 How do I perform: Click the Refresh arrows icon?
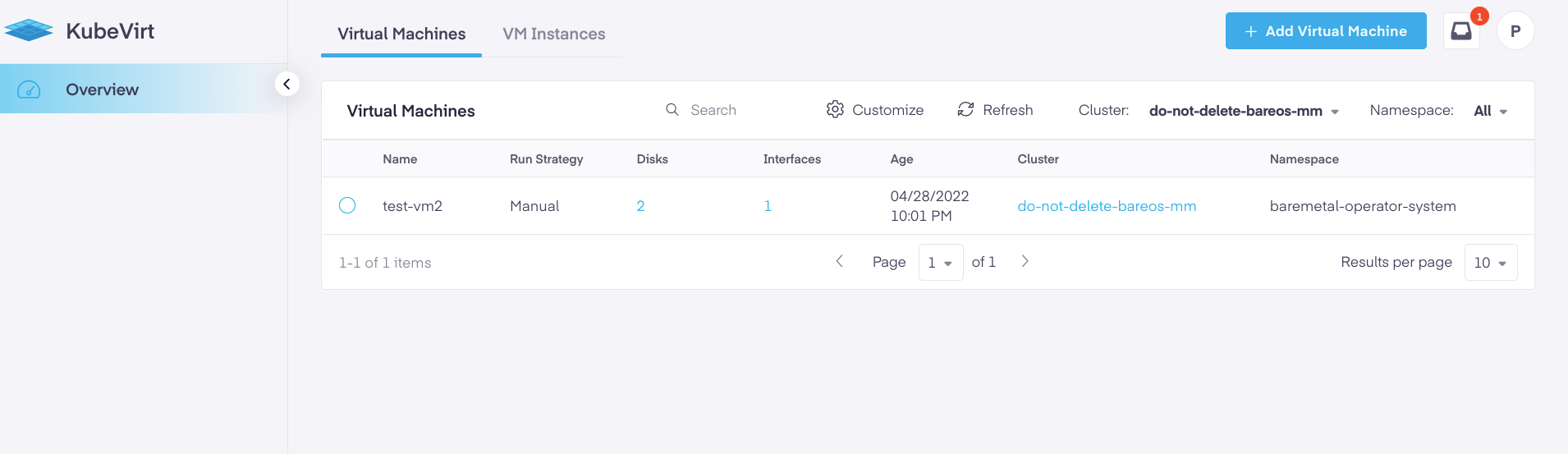(x=965, y=109)
